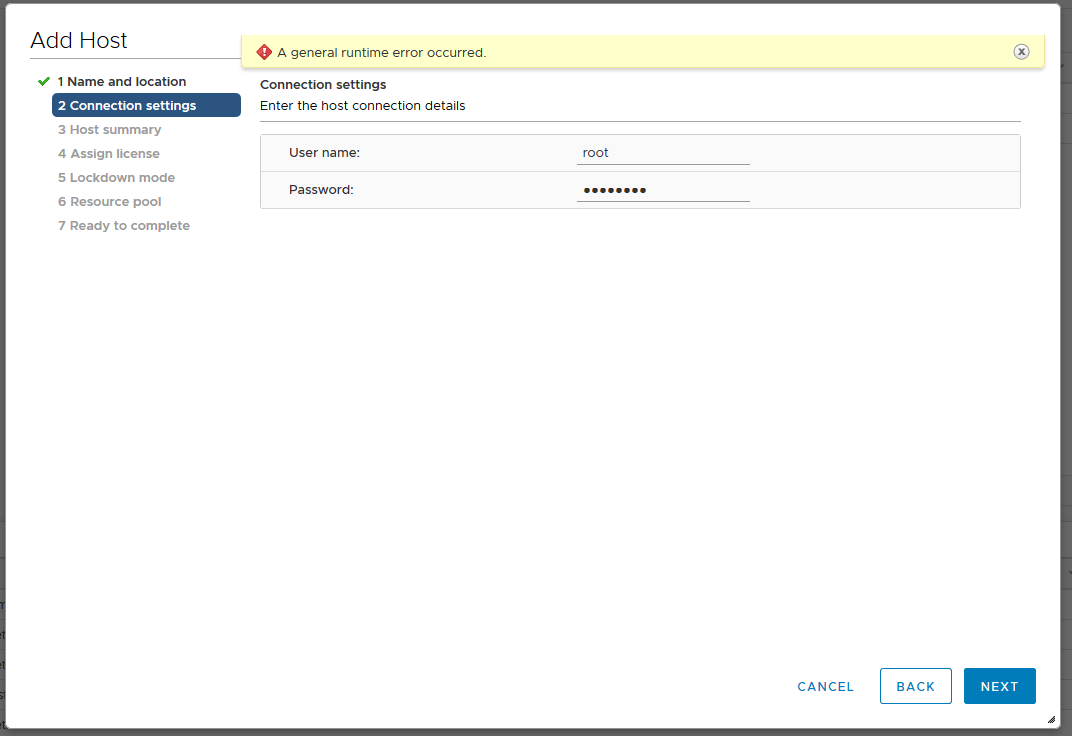This screenshot has height=736, width=1072.
Task: Click the Add Host dialog title
Action: click(79, 41)
